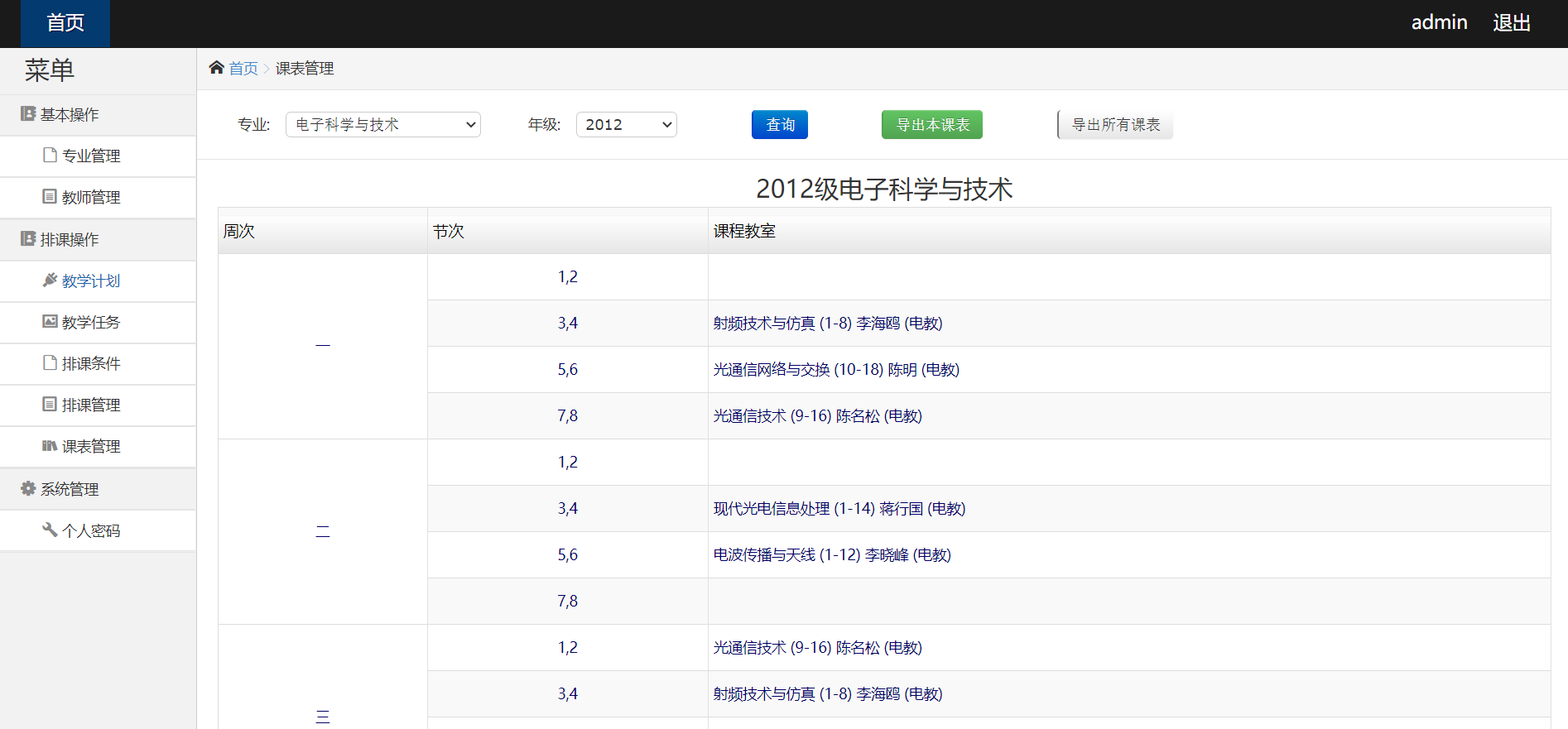Click 电波传播与天线 (1-12) 李晓峰 entry
Viewport: 1568px width, 729px height.
tap(832, 555)
